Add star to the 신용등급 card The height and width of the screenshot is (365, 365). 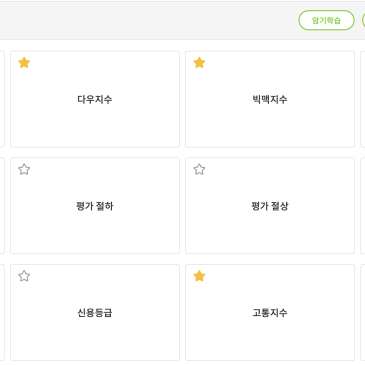(24, 276)
